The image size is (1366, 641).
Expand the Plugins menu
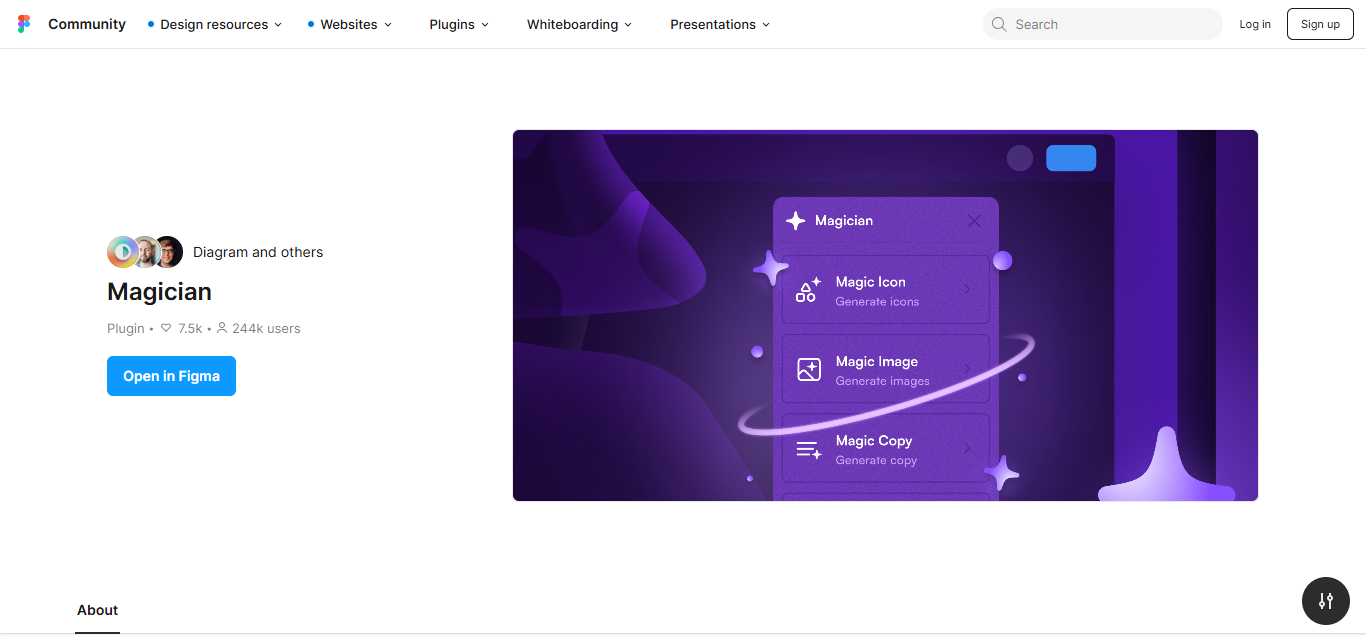click(x=459, y=24)
